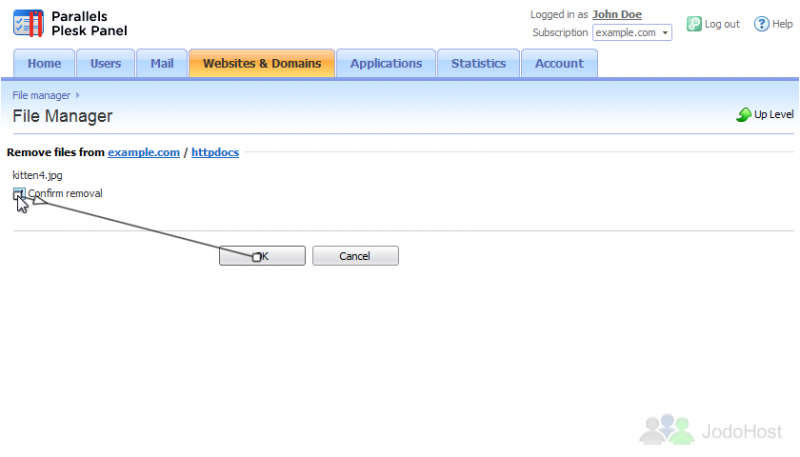Open the Subscription example.com dropdown
Viewport: 800px width, 457px height.
point(632,33)
